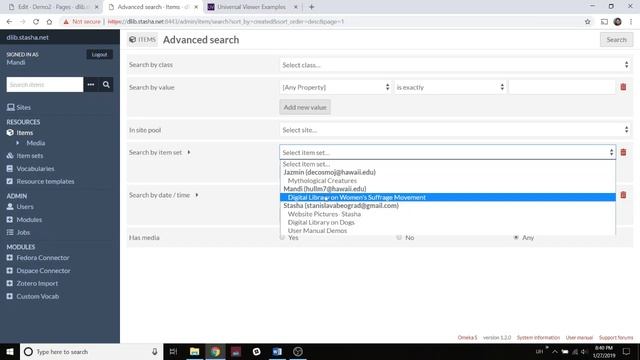Expand Search by date / time arrow

coord(197,195)
